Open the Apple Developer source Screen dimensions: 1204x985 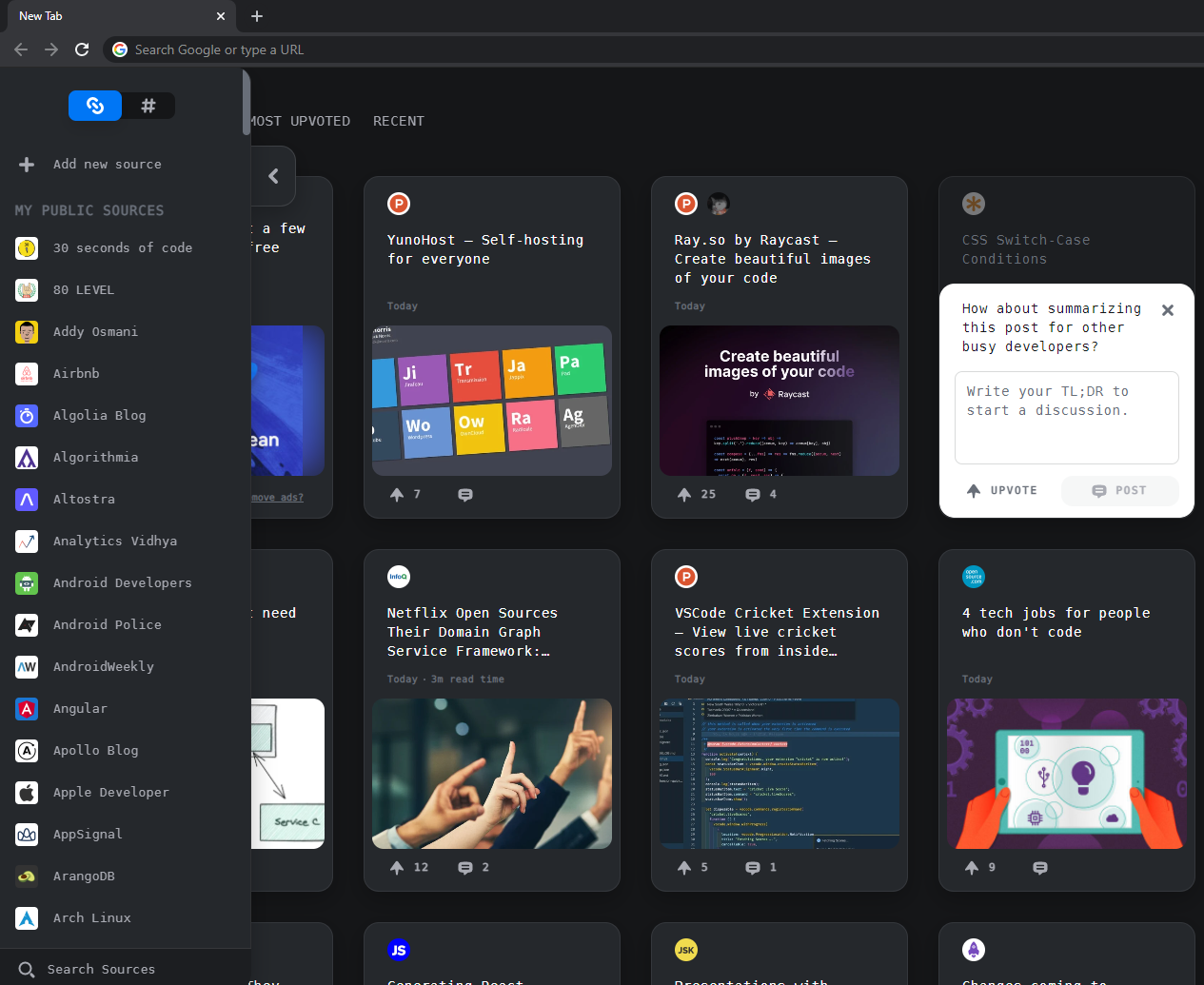26,792
